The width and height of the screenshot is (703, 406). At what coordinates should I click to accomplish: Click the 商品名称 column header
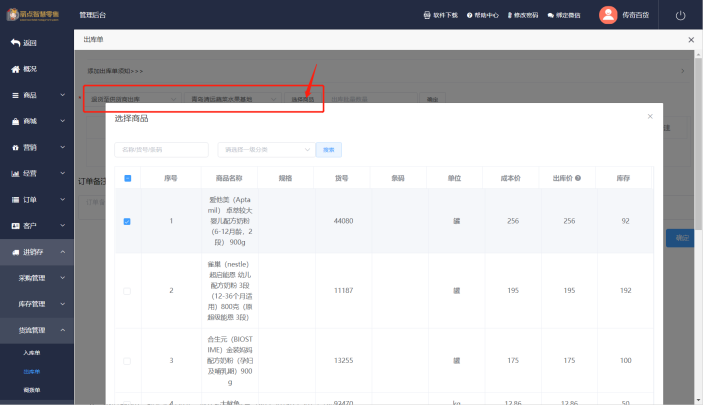click(229, 178)
